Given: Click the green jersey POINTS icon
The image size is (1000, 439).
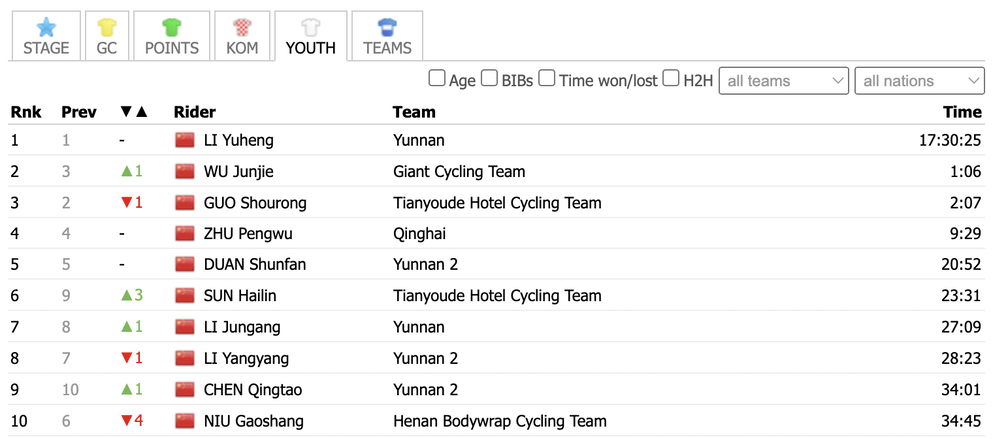Looking at the screenshot, I should pos(172,27).
